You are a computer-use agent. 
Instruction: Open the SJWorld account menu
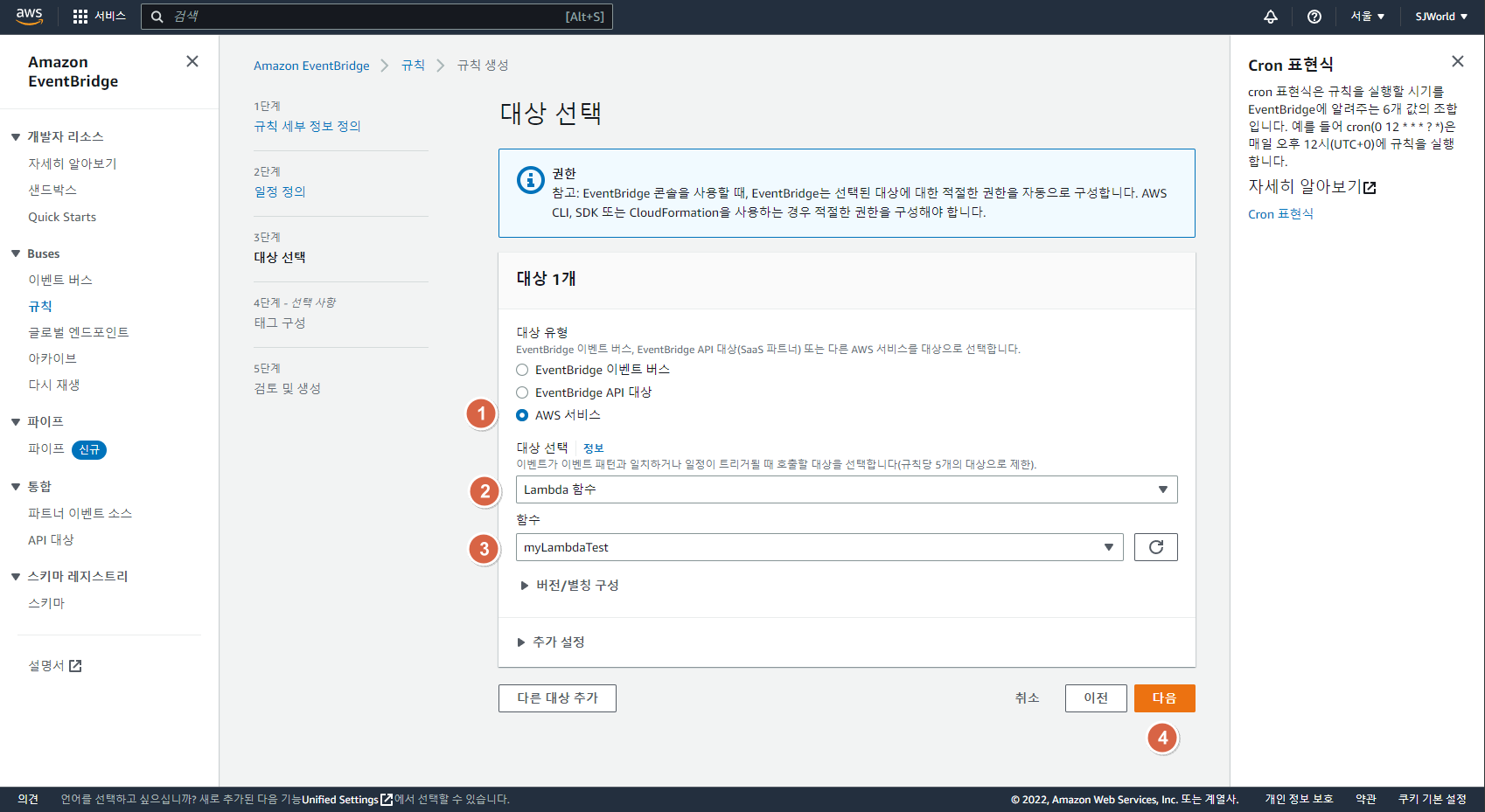[1441, 17]
